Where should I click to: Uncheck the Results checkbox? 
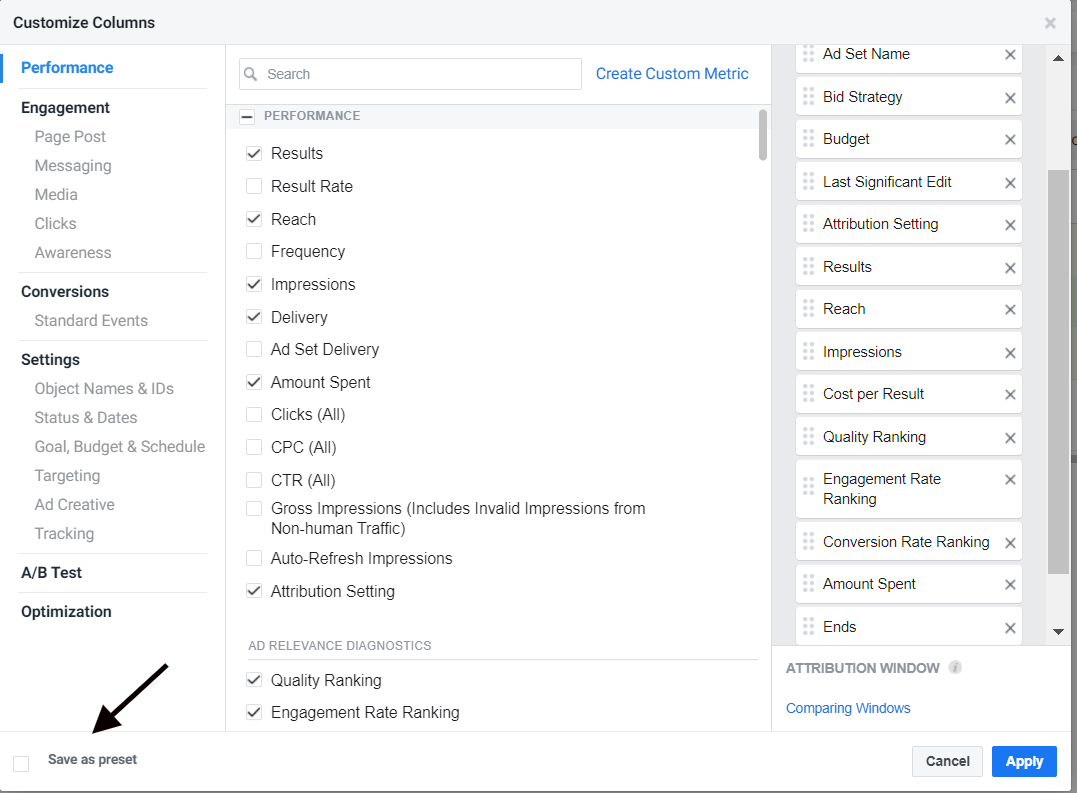253,153
